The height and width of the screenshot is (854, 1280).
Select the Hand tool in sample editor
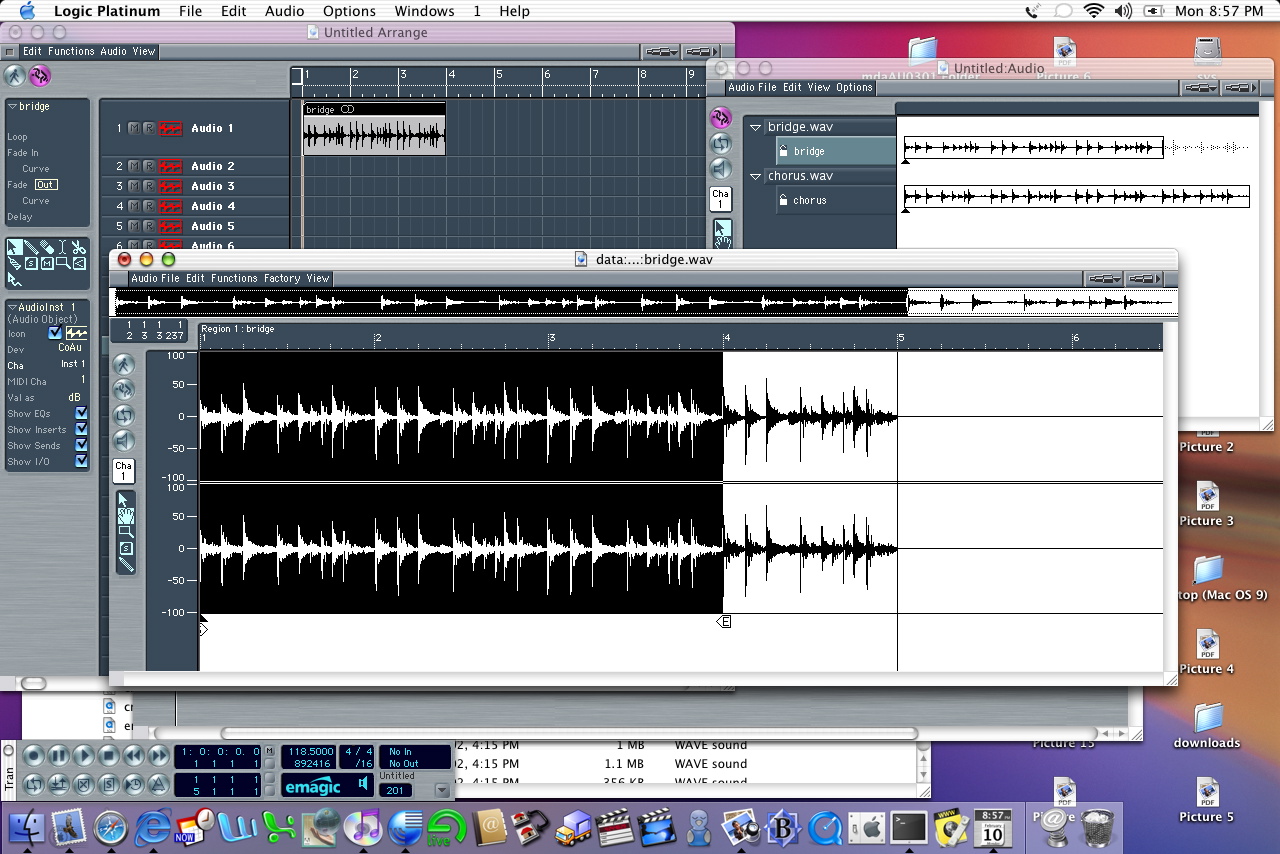click(x=125, y=516)
